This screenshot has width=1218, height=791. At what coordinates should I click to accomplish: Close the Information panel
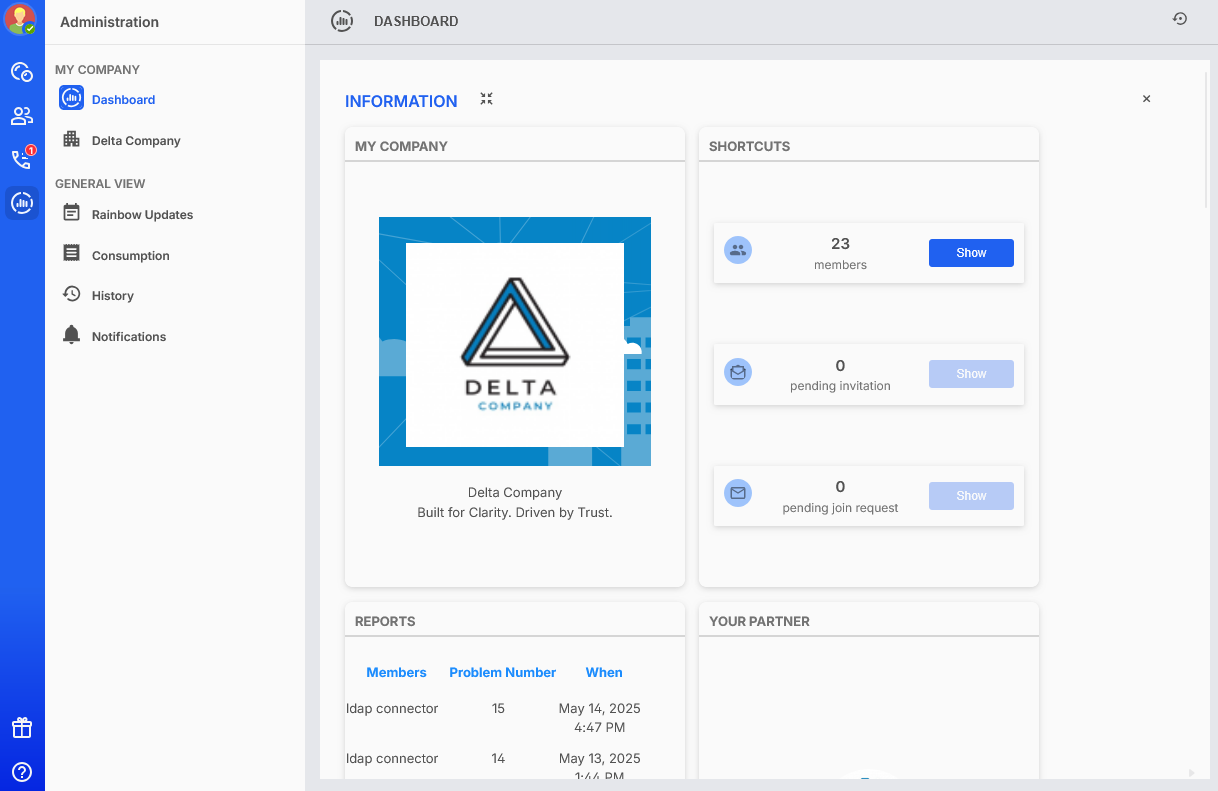click(x=1146, y=99)
